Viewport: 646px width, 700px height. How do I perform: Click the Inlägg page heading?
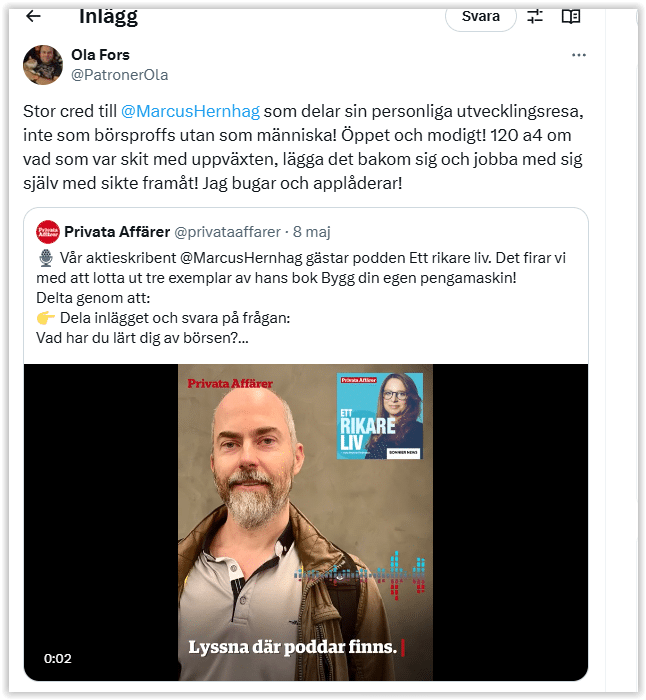click(x=108, y=17)
